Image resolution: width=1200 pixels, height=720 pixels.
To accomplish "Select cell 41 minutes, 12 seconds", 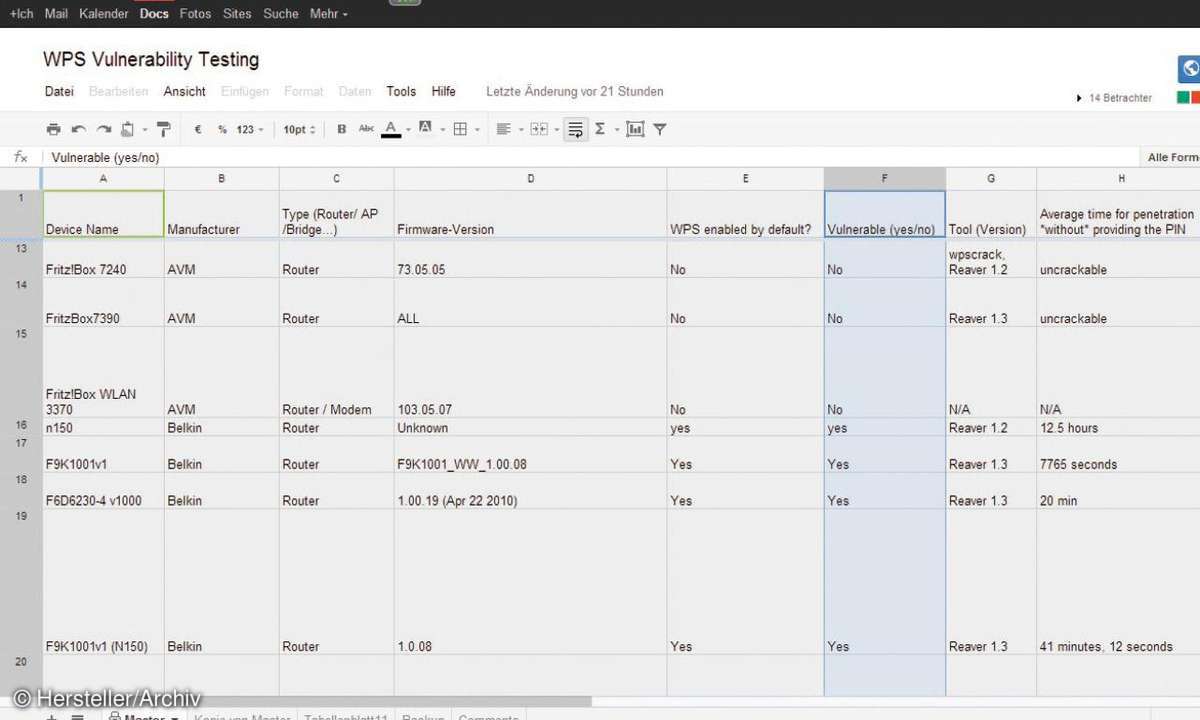I will point(1118,582).
